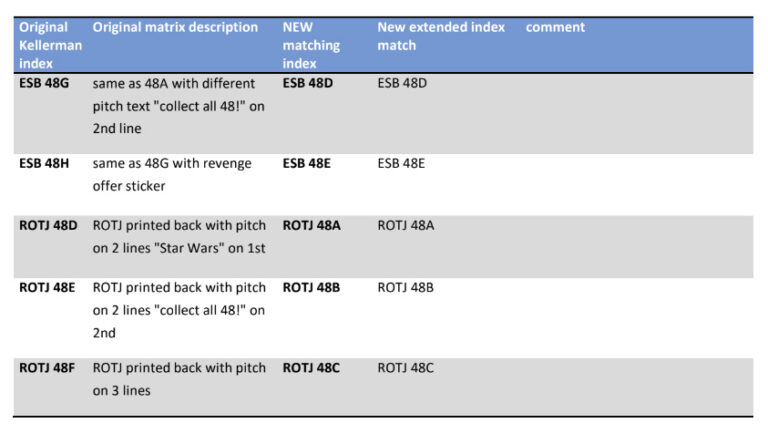Screen dimensions: 768x434
Task: Select the 'NEW matching index' header
Action: 311,45
